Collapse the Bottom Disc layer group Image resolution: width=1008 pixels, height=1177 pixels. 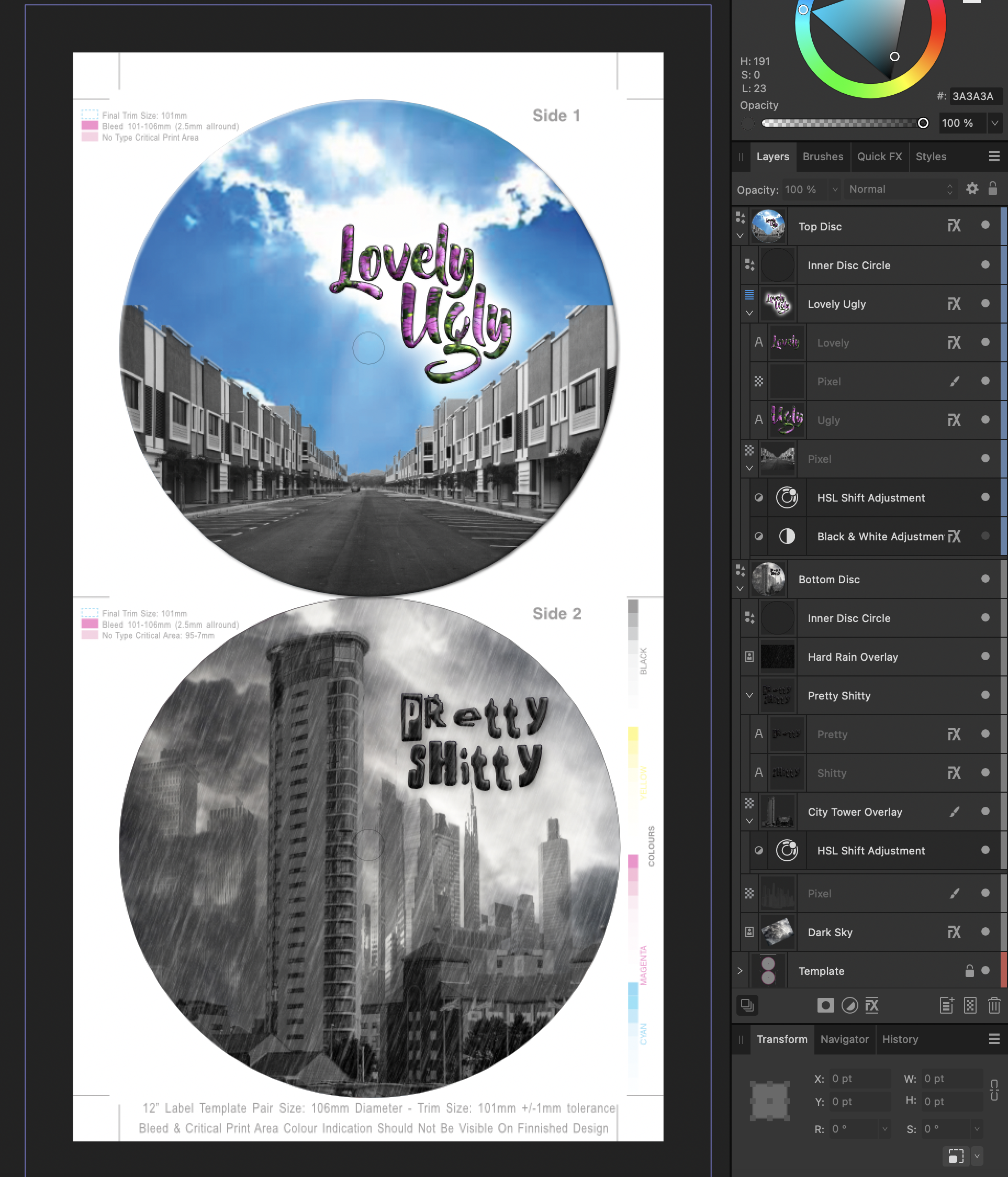(x=740, y=589)
